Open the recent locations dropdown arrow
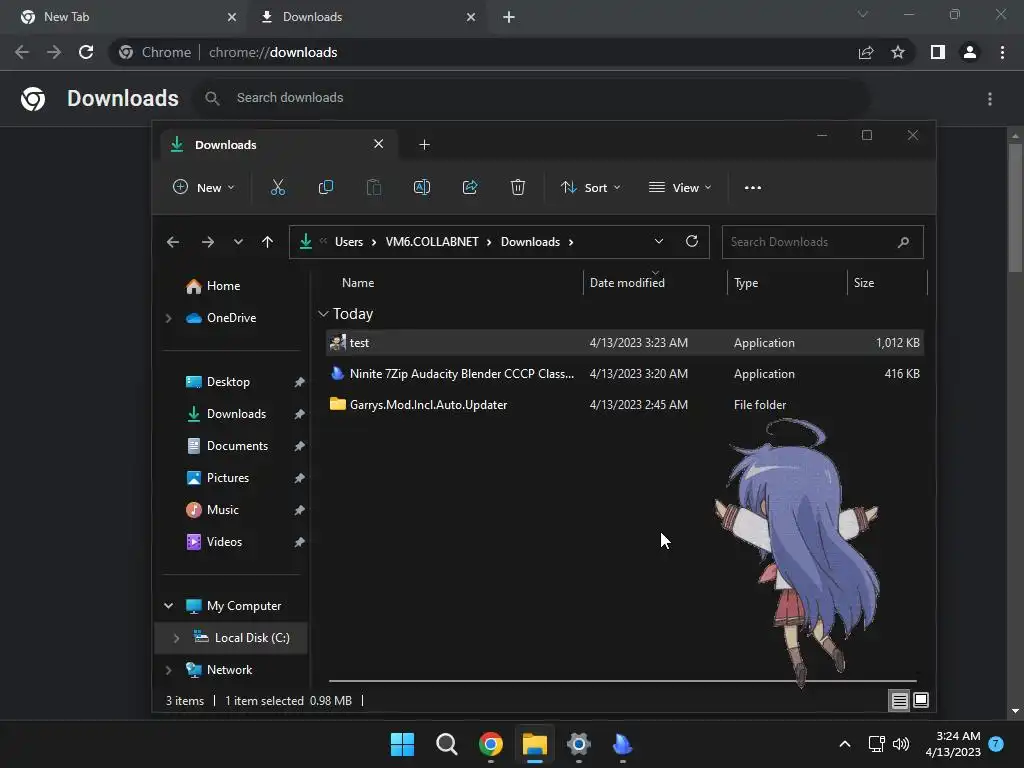 click(238, 242)
